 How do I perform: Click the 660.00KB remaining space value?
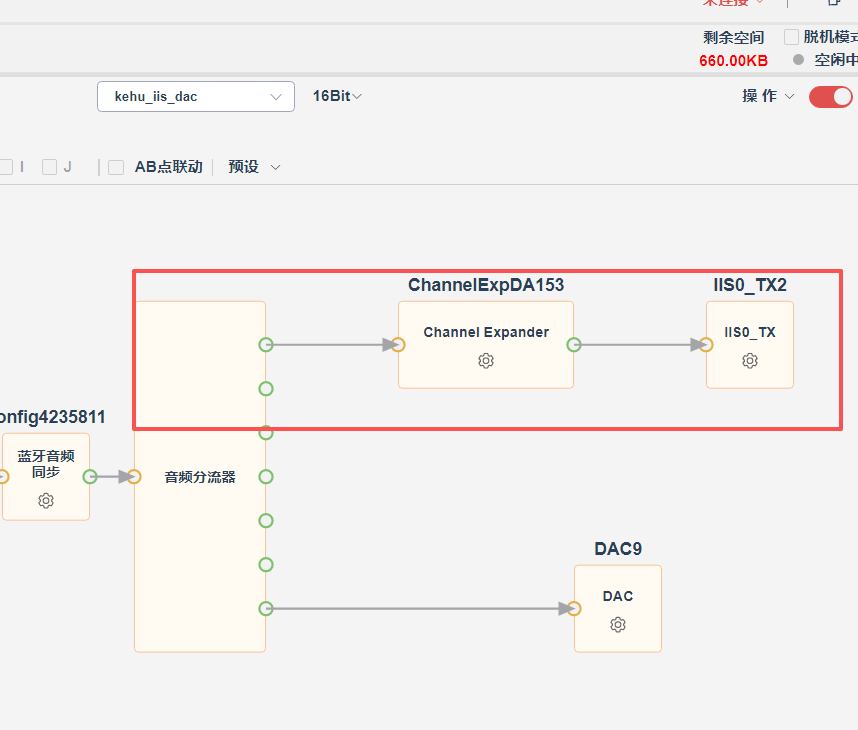(733, 61)
